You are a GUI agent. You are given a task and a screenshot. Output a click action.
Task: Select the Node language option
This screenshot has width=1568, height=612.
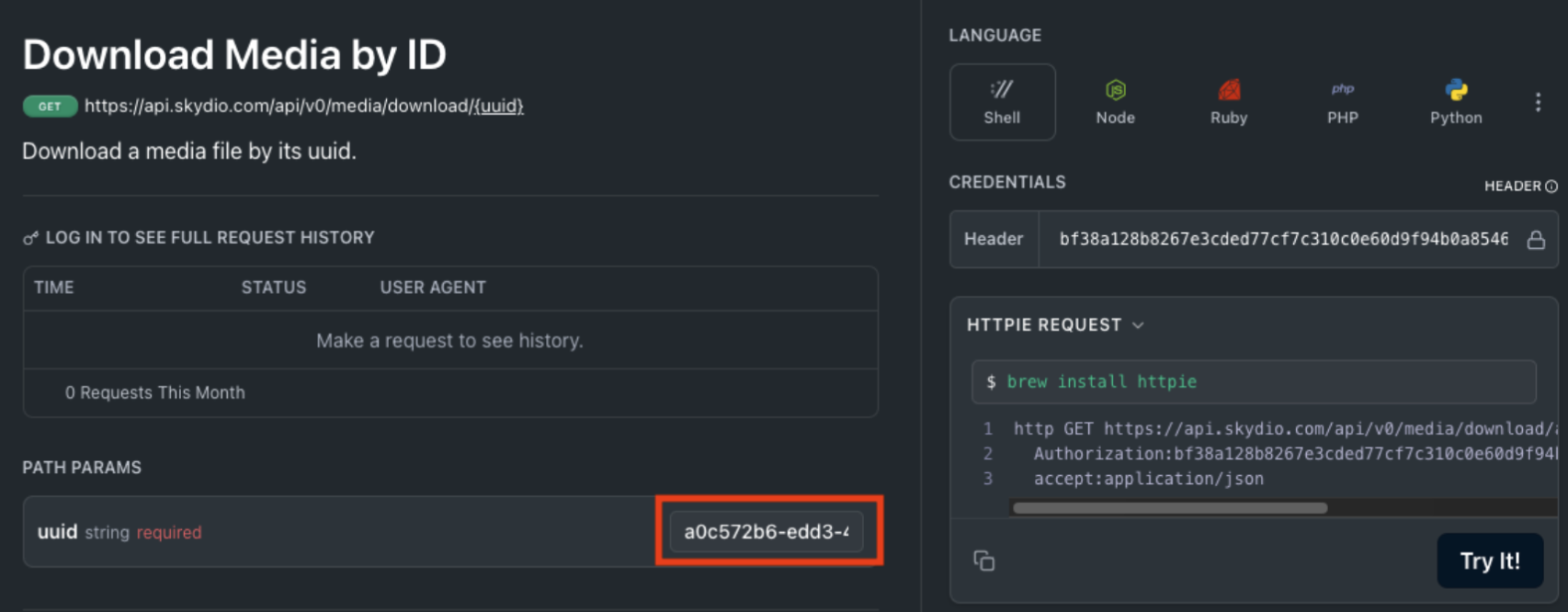(x=1115, y=102)
